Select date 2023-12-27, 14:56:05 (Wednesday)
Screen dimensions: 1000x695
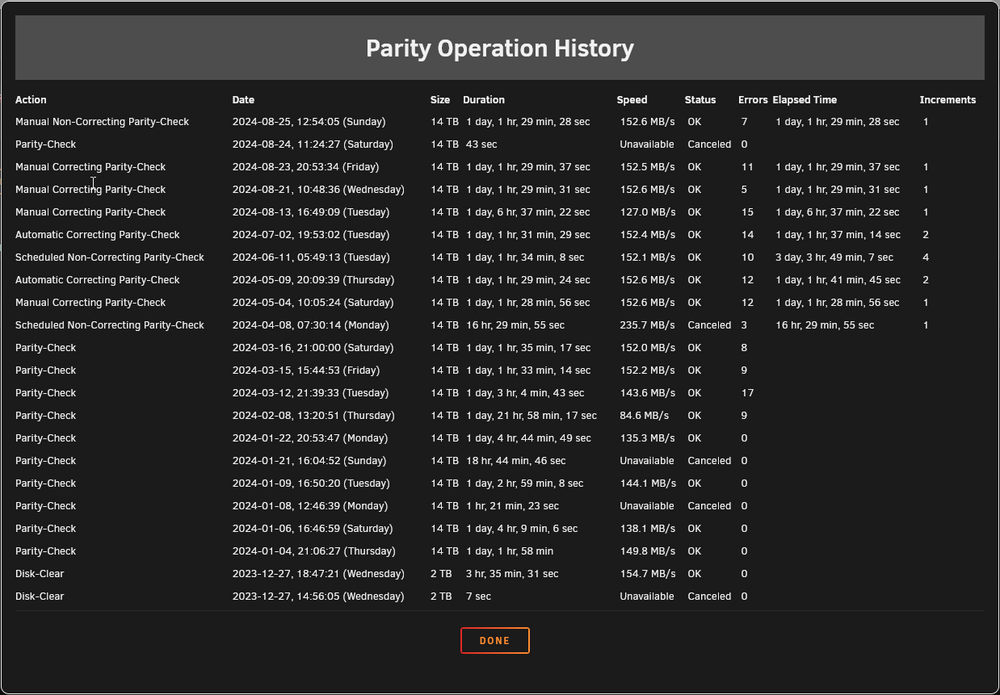[x=318, y=597]
